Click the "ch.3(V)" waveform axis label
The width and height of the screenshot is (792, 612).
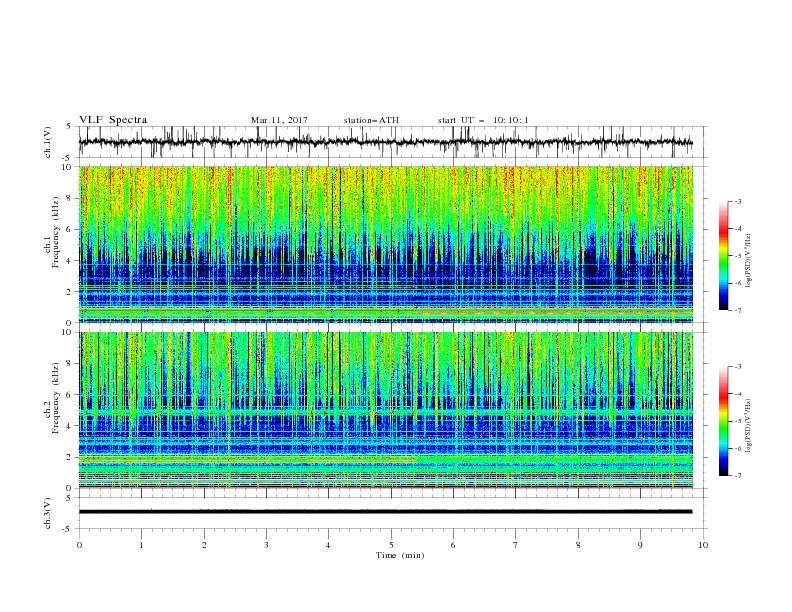(x=48, y=513)
